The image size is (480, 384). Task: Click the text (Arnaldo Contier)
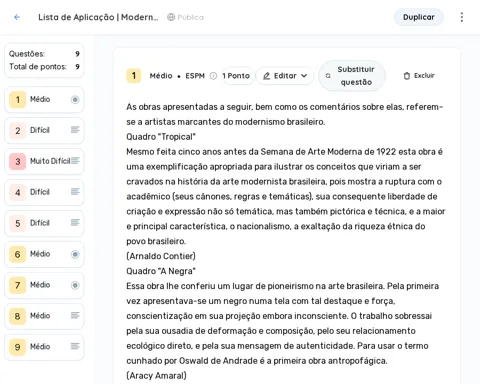[161, 256]
